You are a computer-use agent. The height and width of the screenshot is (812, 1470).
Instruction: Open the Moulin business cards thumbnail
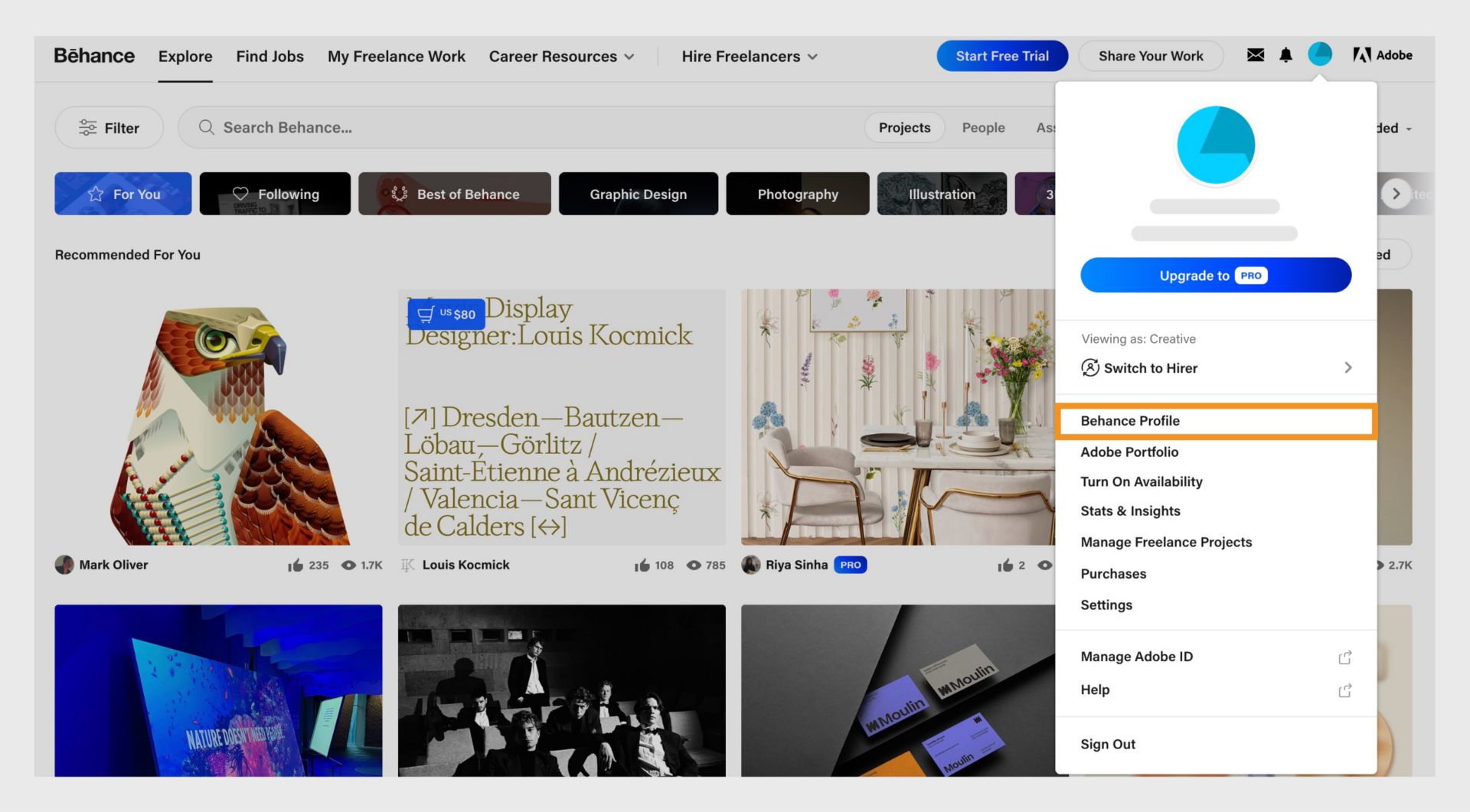(898, 690)
